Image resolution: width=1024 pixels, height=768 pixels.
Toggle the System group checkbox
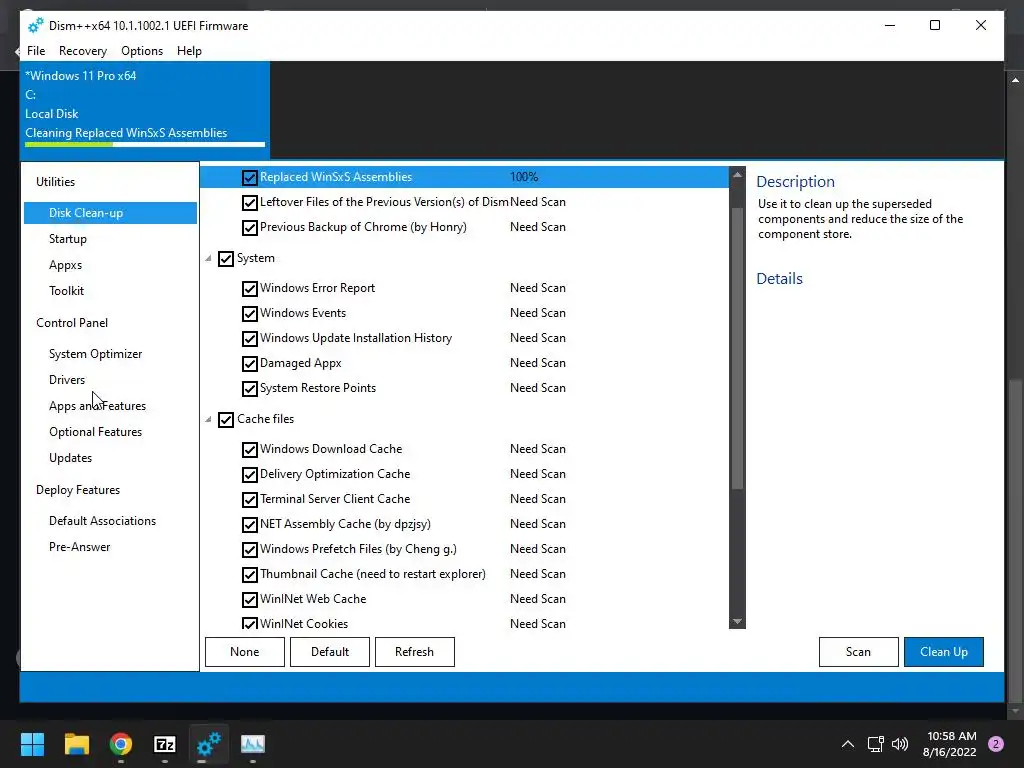tap(226, 259)
